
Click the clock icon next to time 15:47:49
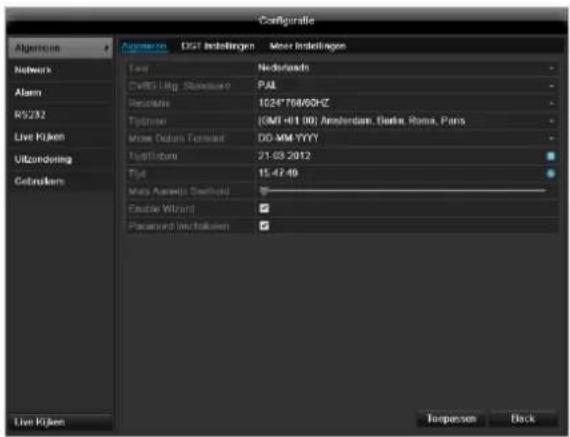pos(551,173)
